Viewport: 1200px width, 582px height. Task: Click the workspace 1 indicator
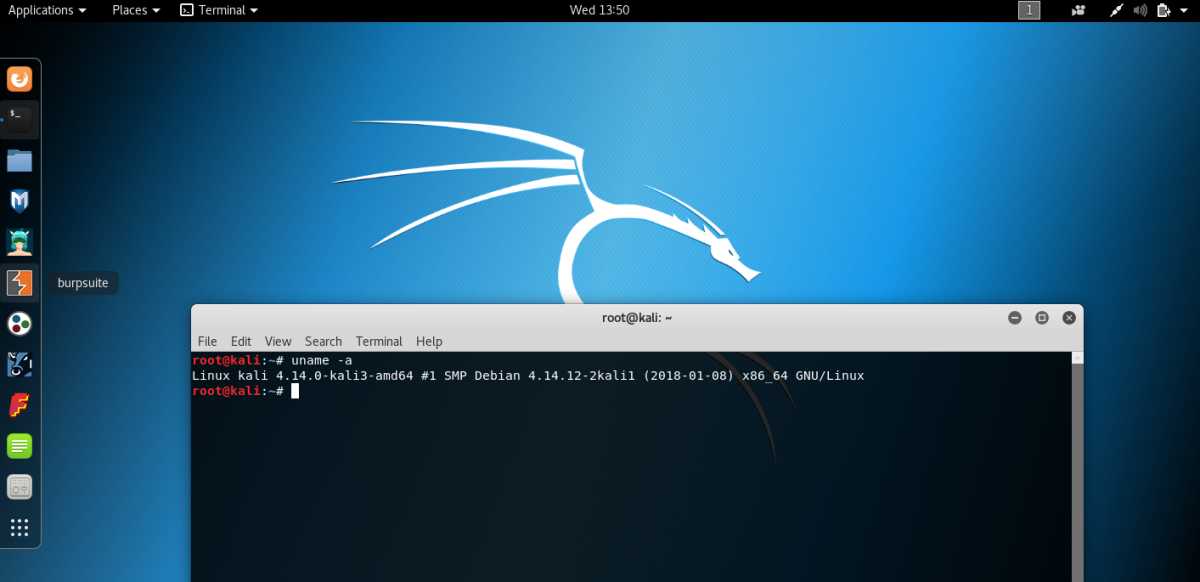pyautogui.click(x=1029, y=10)
